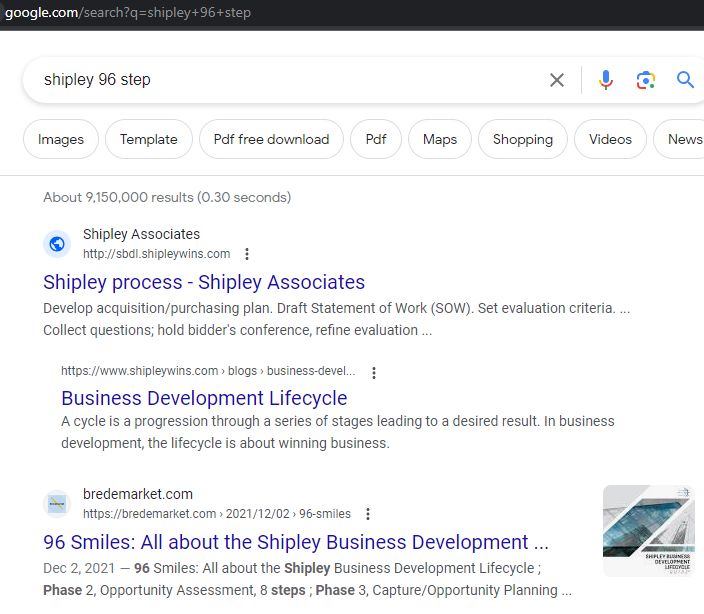The width and height of the screenshot is (704, 614).
Task: Open Shipley process - Shipley Associates link
Action: [204, 282]
